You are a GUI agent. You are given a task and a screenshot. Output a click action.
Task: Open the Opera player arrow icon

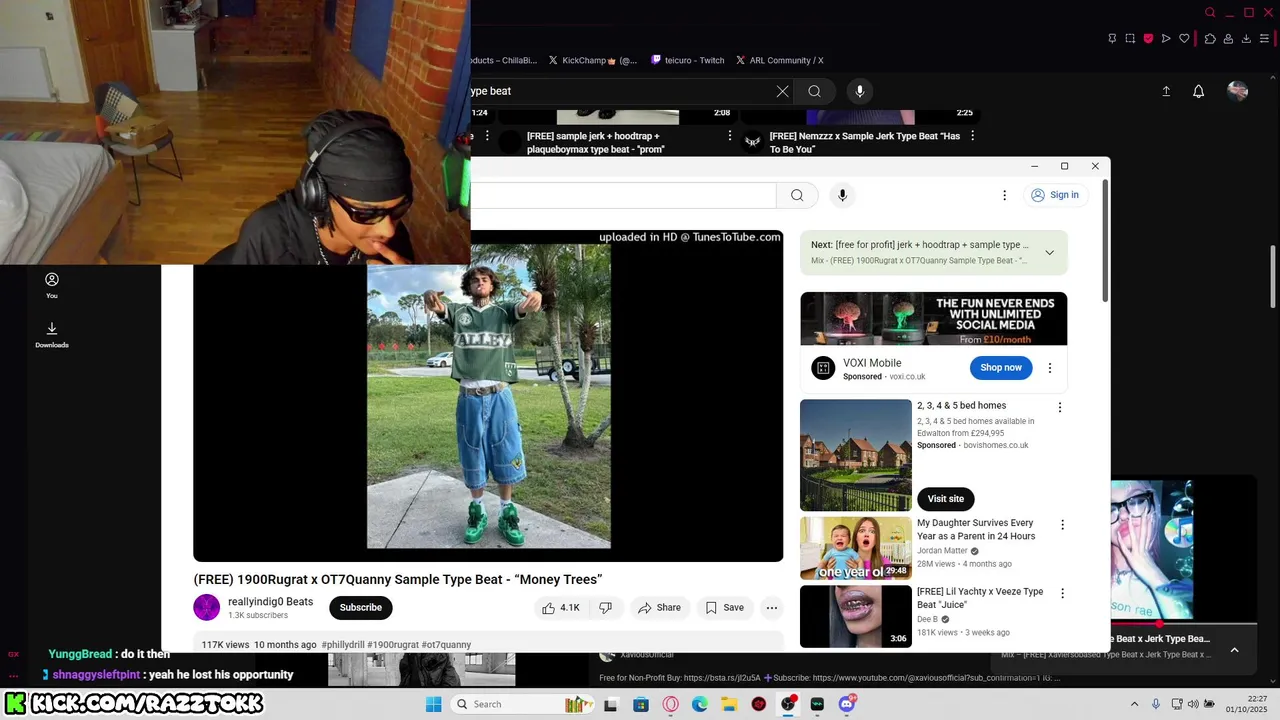pyautogui.click(x=1166, y=38)
